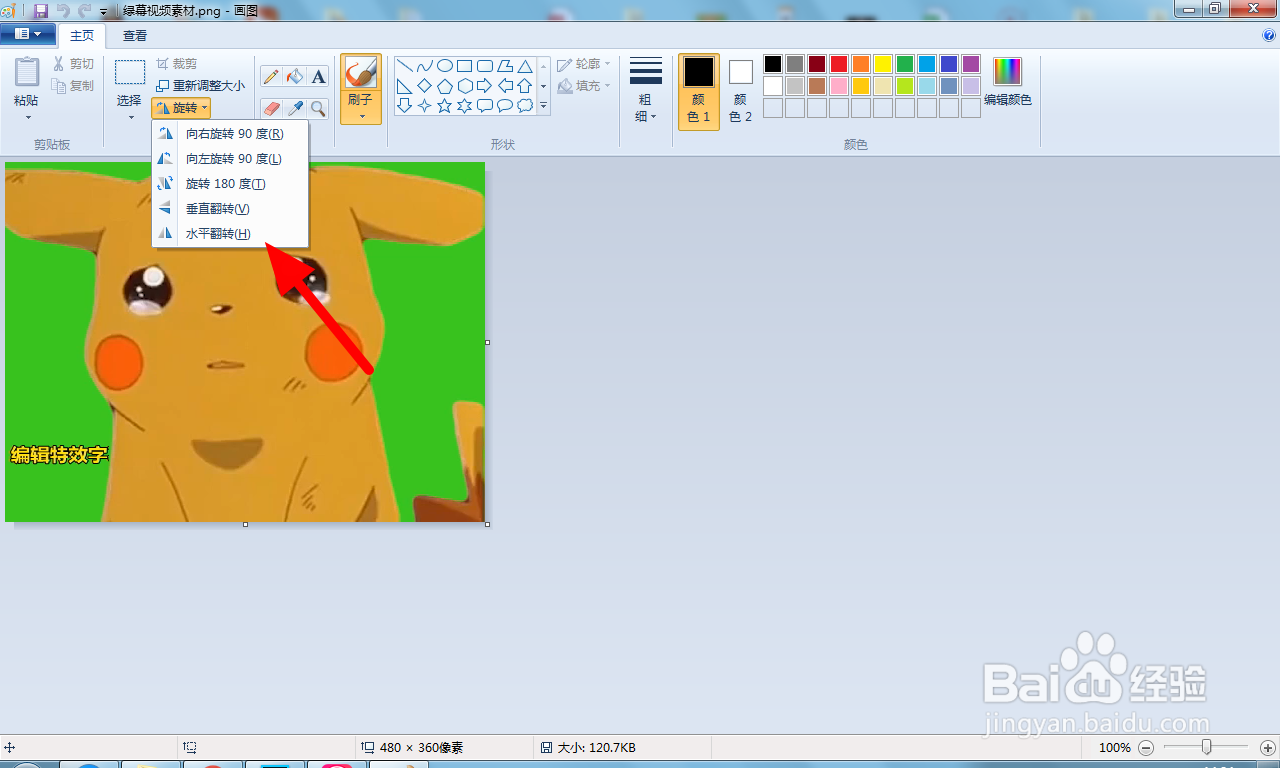Choose 向右旋转 90 度 menu item

tap(230, 133)
